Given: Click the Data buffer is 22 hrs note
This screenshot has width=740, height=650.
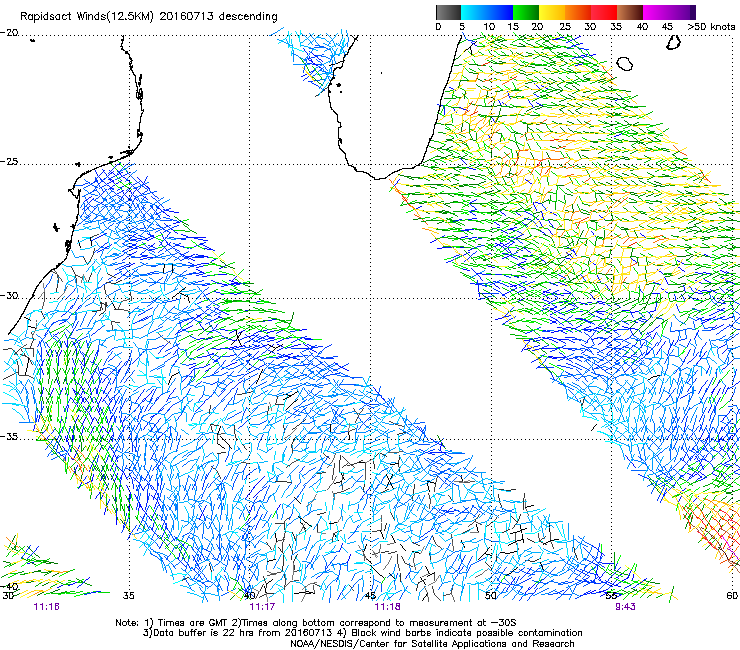Looking at the screenshot, I should [362, 633].
